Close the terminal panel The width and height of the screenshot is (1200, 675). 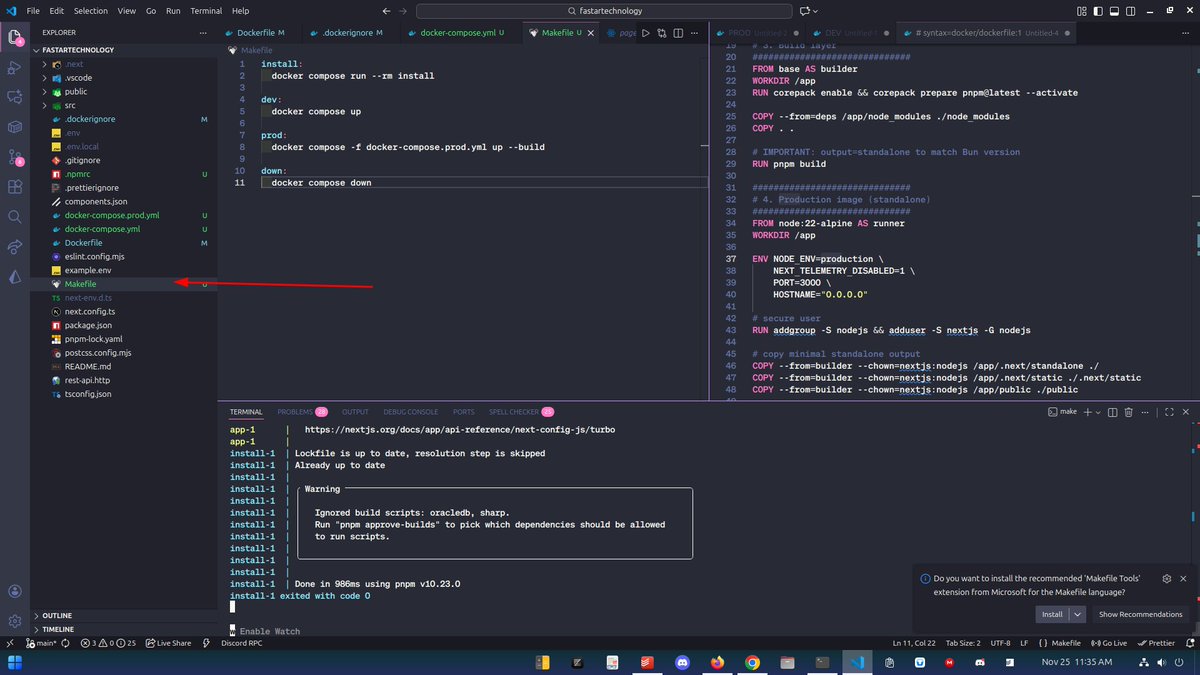1184,411
